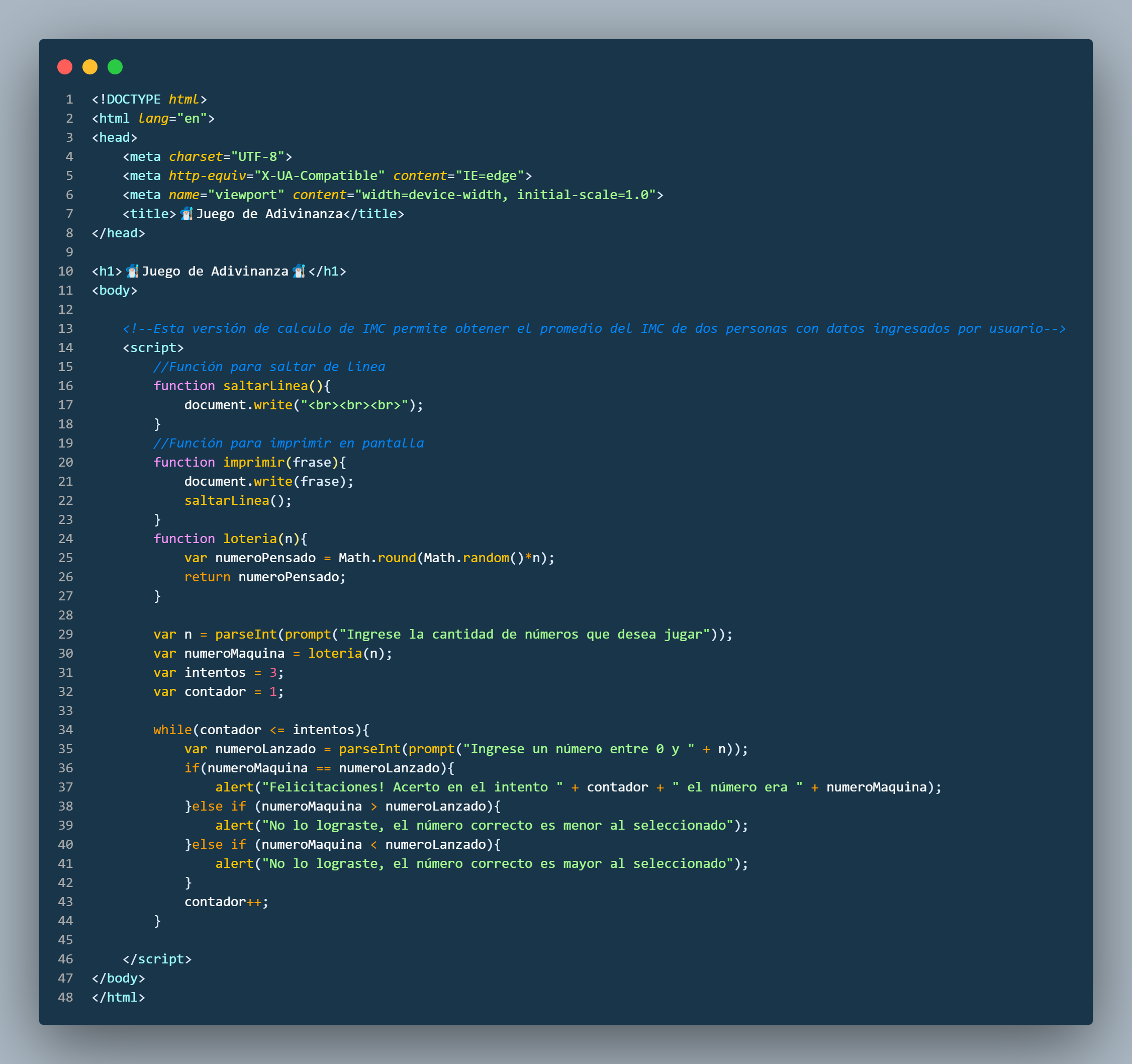Click the saltarLinea() call on line 22
The image size is (1132, 1064).
[x=238, y=501]
